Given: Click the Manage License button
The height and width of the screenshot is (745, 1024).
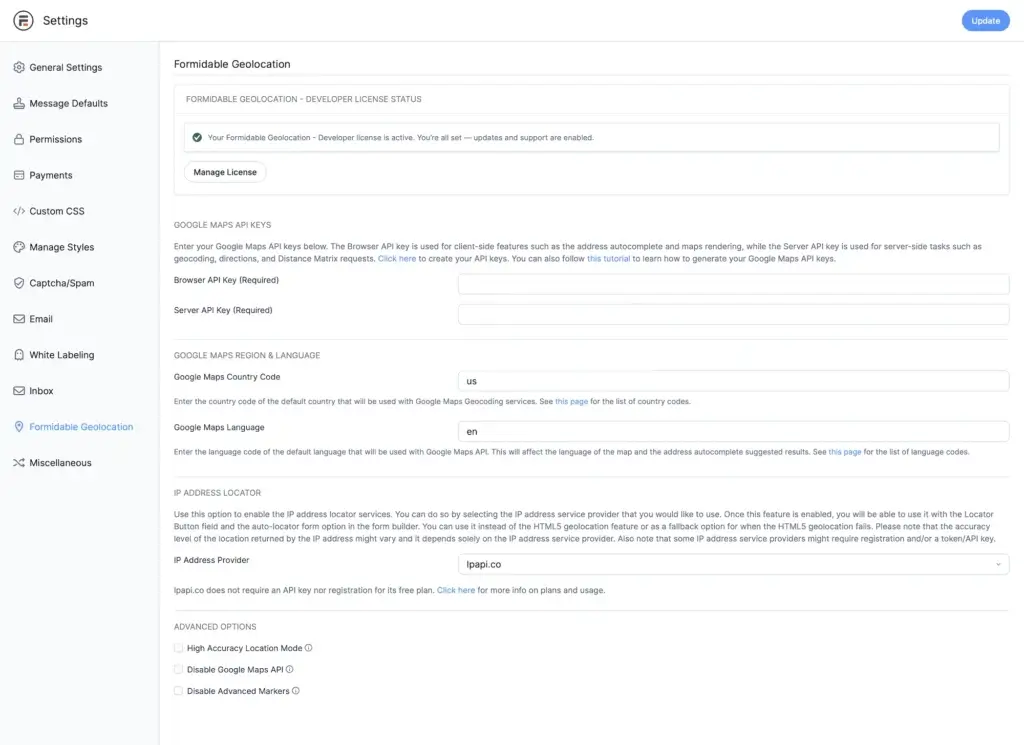Looking at the screenshot, I should point(224,171).
